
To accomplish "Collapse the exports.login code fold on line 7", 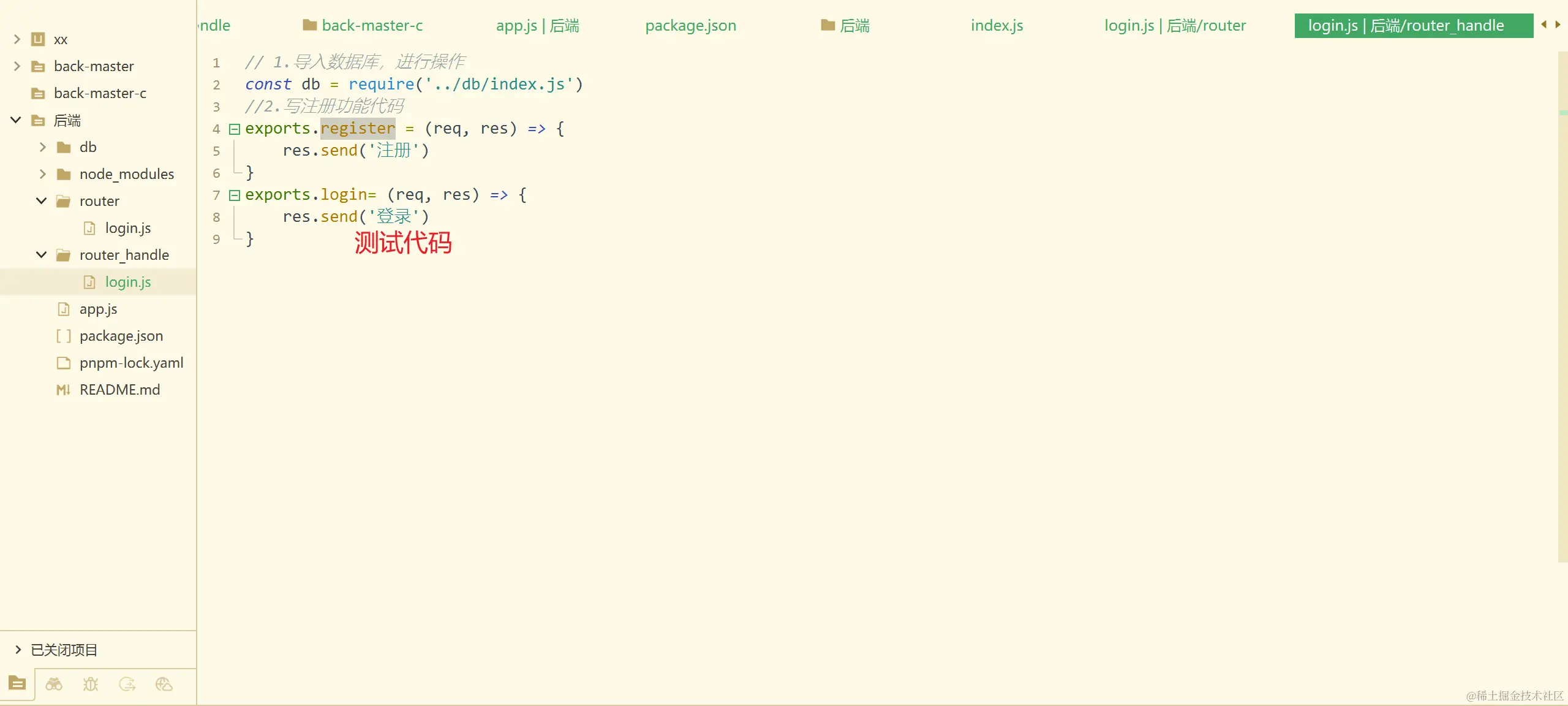I will [x=233, y=195].
